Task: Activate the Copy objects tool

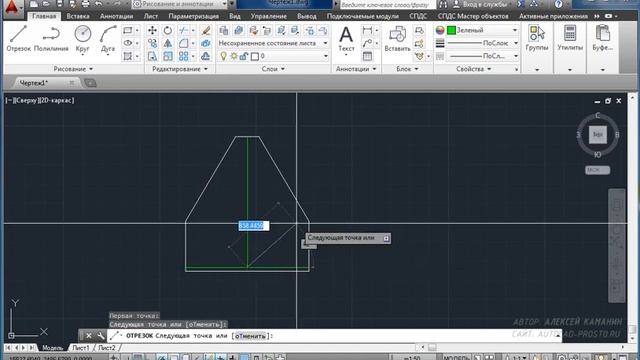Action: coord(152,43)
